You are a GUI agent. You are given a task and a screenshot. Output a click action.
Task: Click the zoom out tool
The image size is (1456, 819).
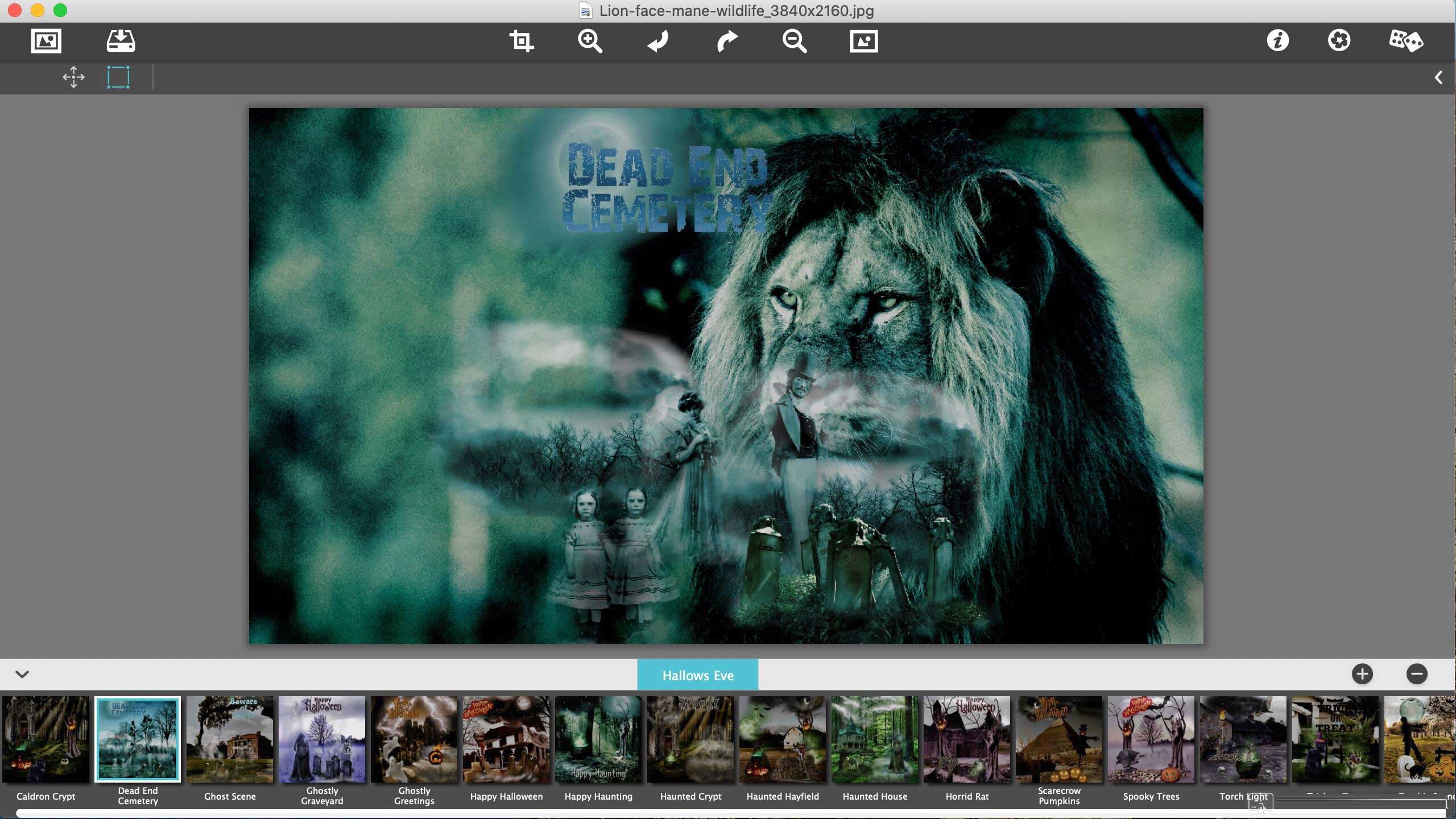(x=795, y=40)
